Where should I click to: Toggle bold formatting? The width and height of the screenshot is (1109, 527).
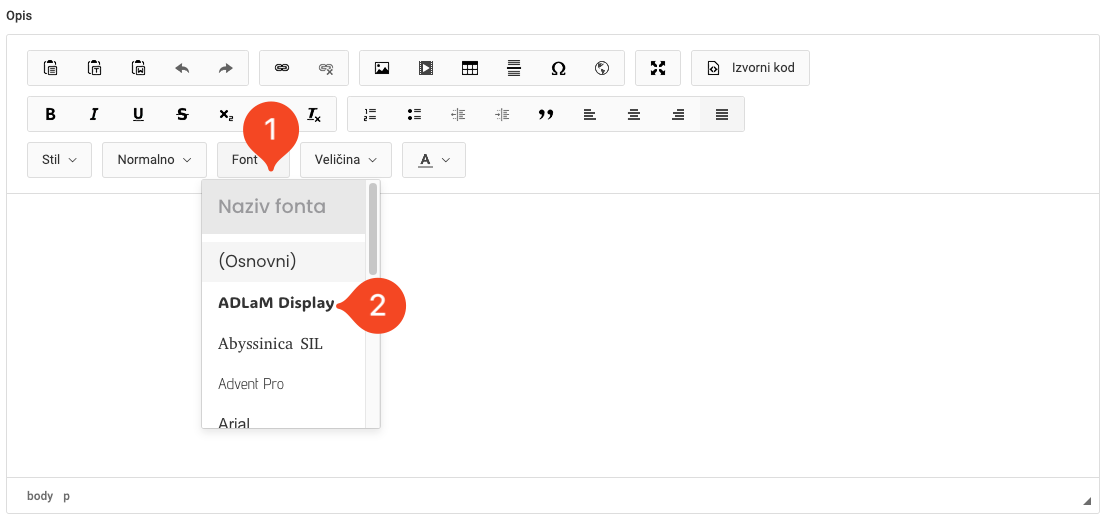[x=50, y=115]
